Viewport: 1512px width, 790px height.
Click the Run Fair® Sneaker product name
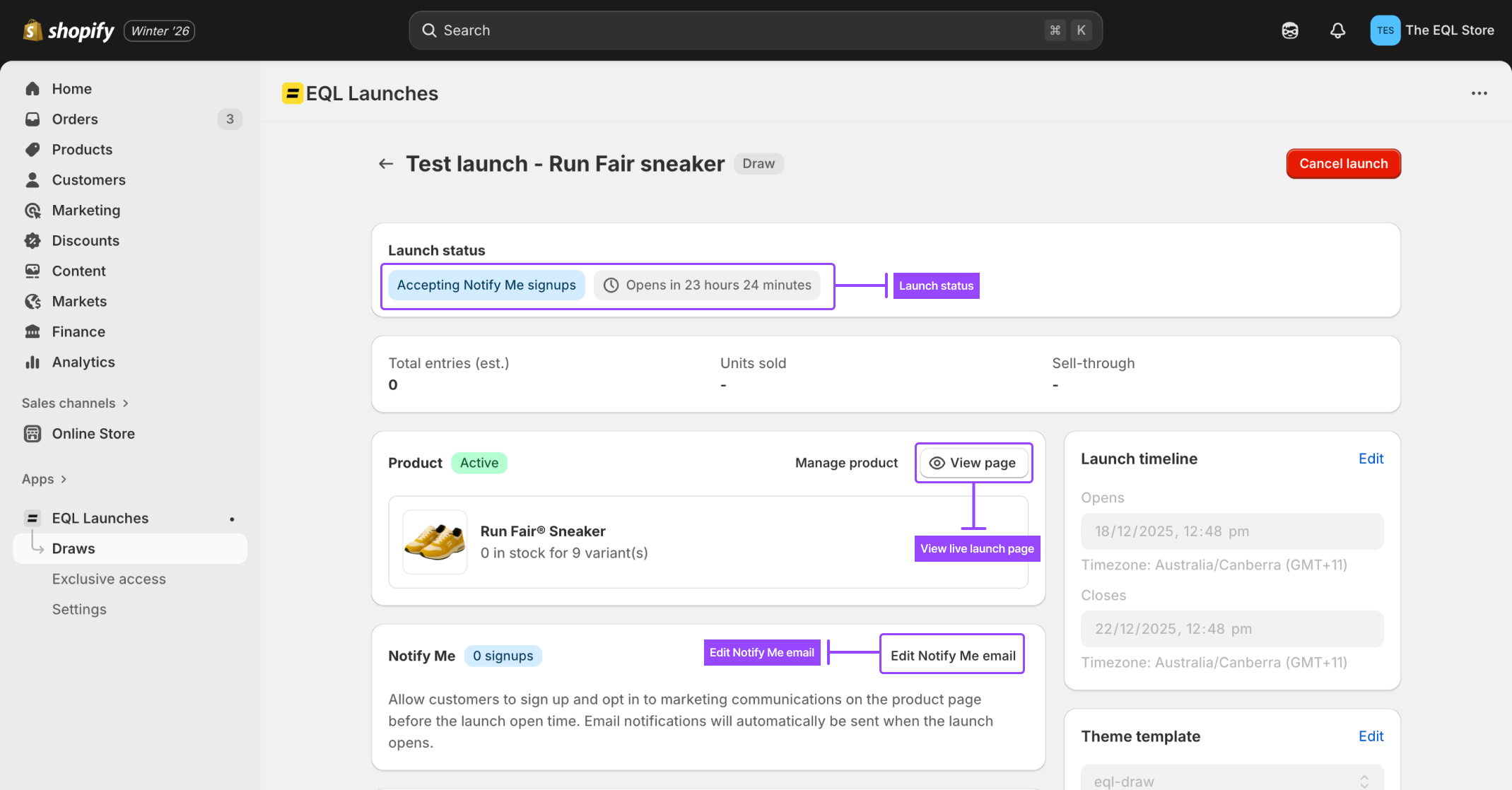543,531
